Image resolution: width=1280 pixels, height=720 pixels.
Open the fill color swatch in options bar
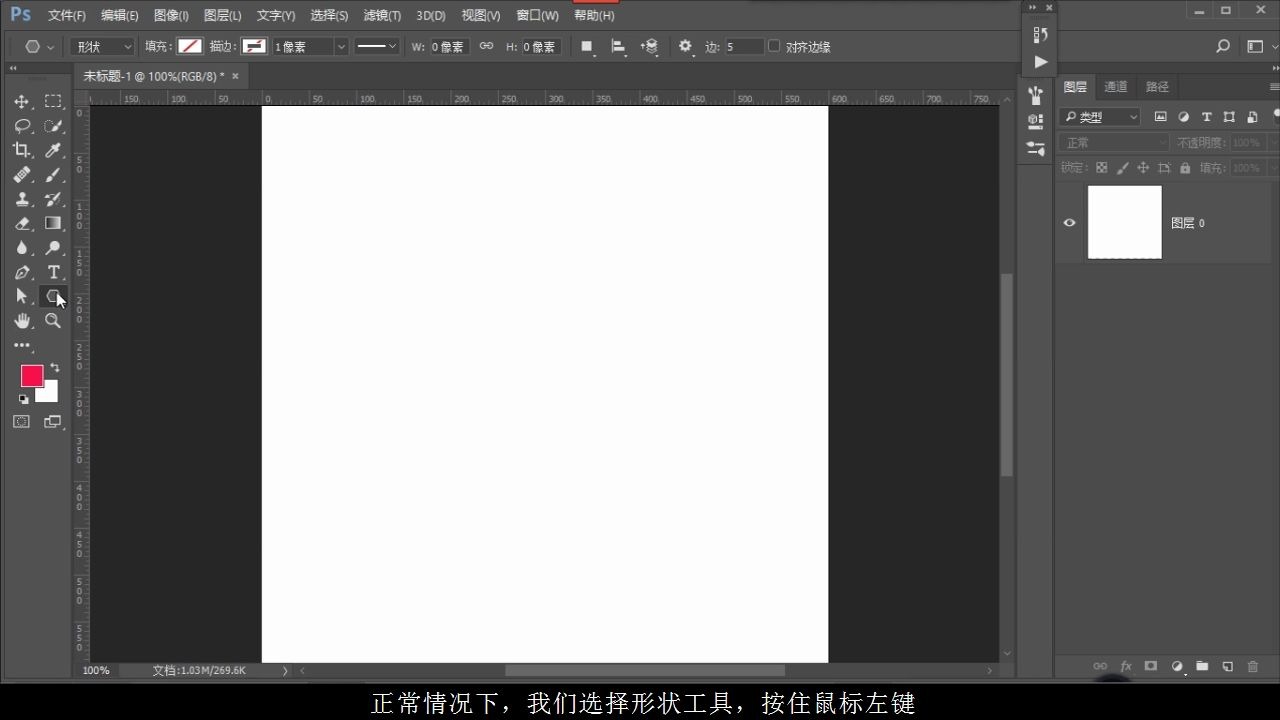pyautogui.click(x=190, y=46)
